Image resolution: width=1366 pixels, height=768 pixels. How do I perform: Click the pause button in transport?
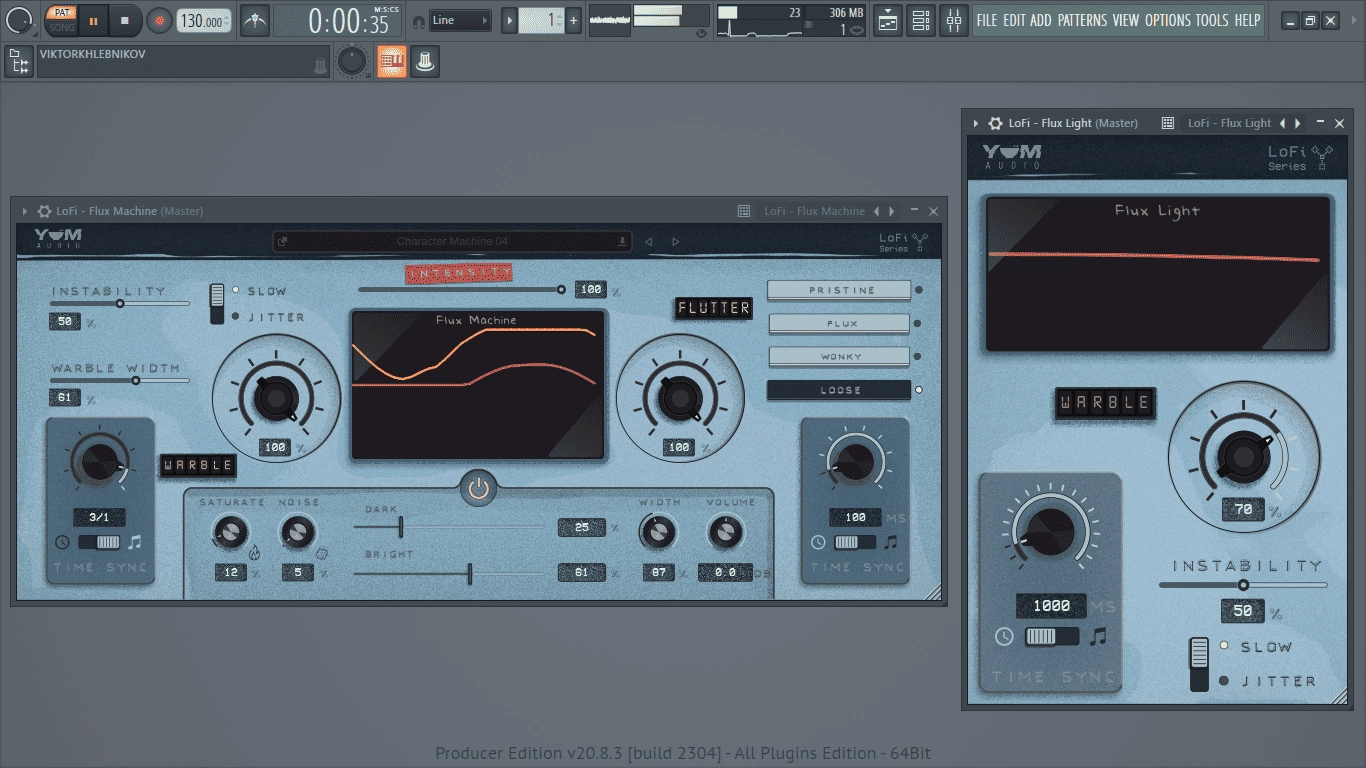pos(93,20)
